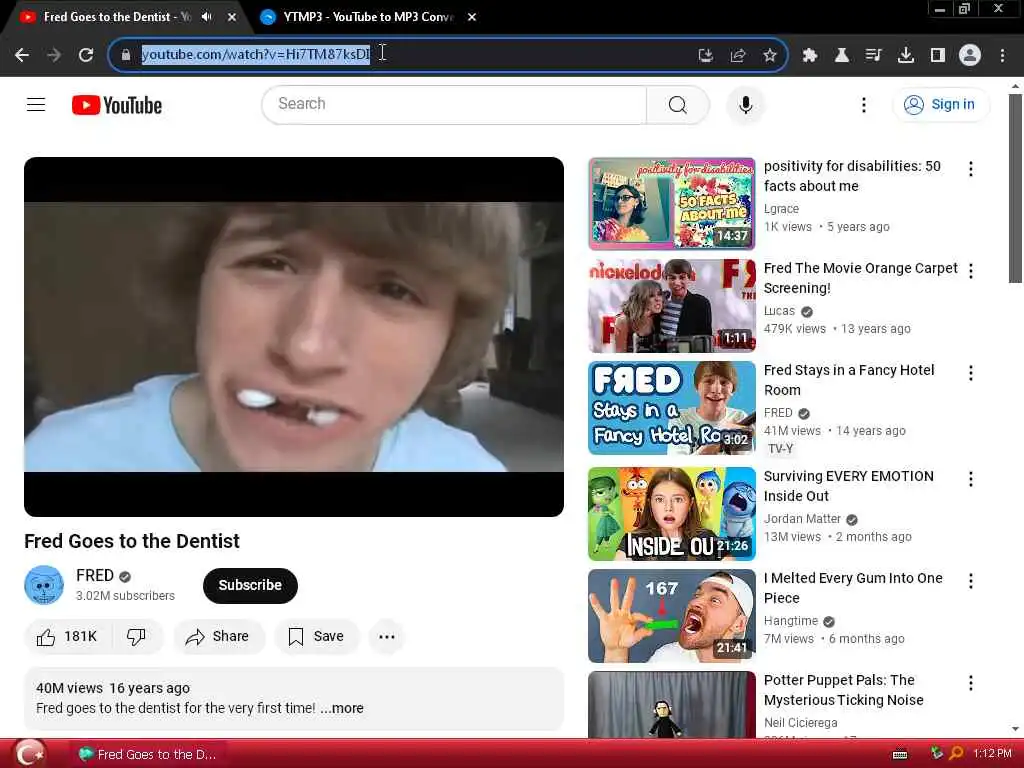1024x768 pixels.
Task: Click the video player
Action: point(294,337)
